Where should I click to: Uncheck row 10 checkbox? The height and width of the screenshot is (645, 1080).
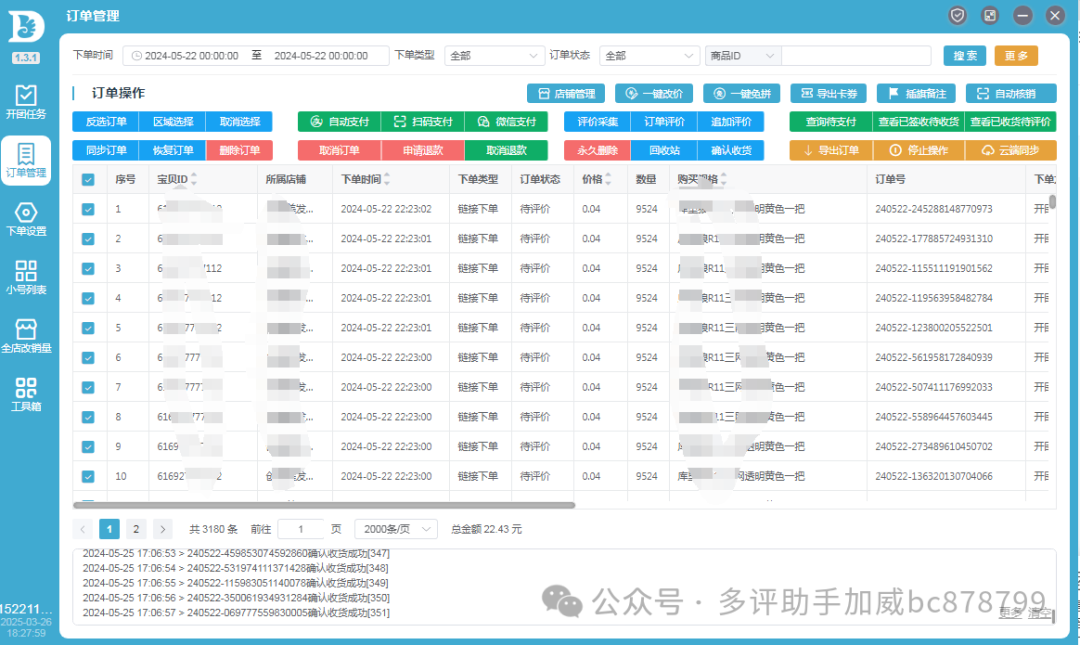(88, 476)
